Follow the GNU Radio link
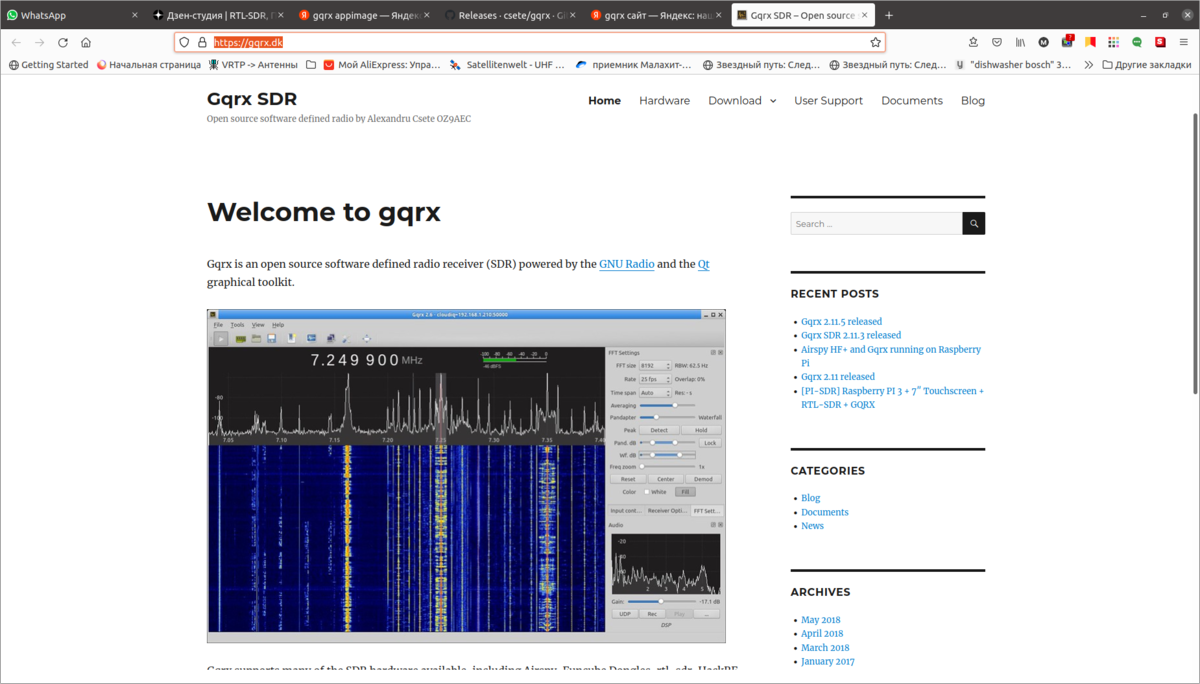 click(x=627, y=264)
